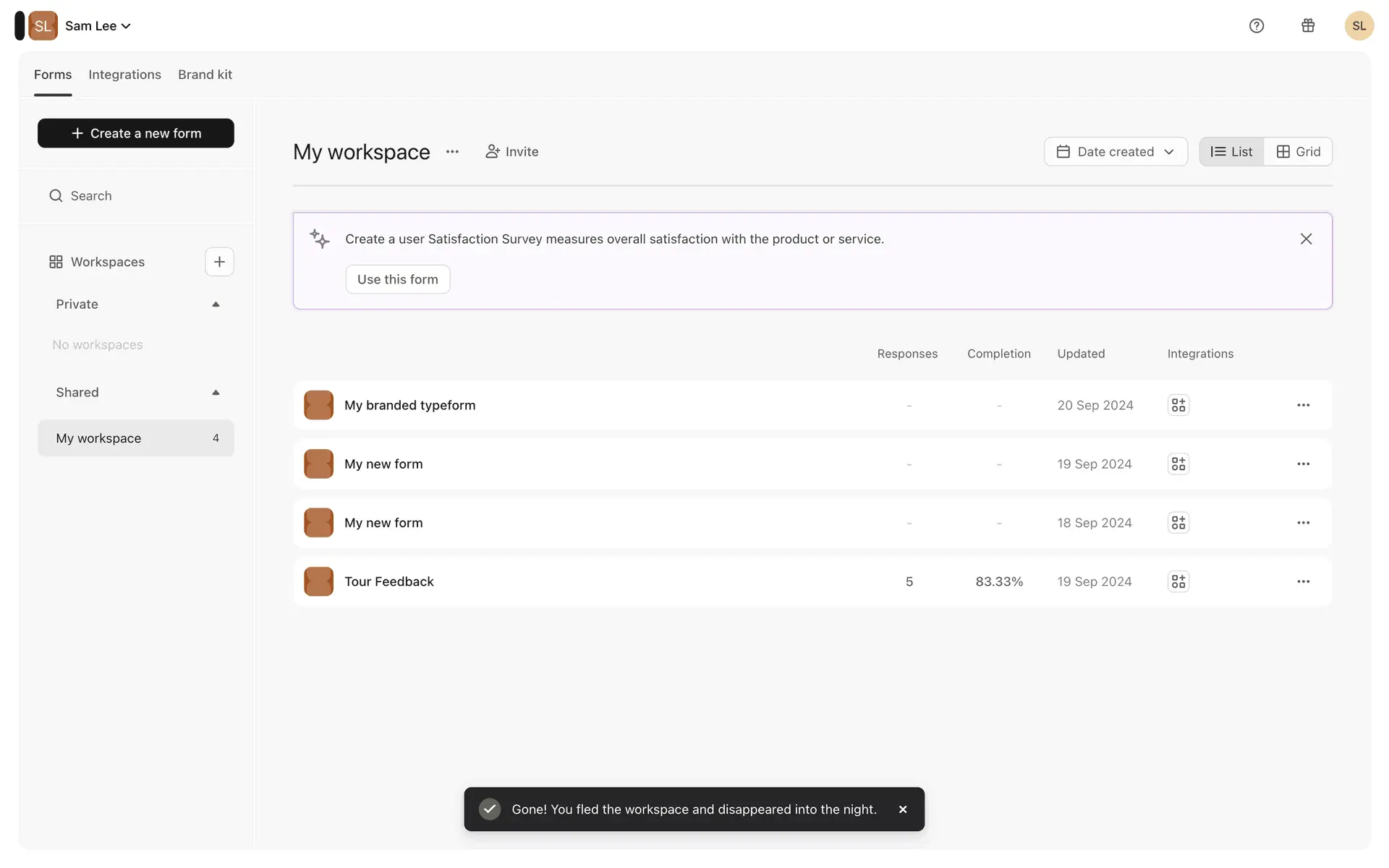Open the Sam Lee account dropdown

(98, 26)
